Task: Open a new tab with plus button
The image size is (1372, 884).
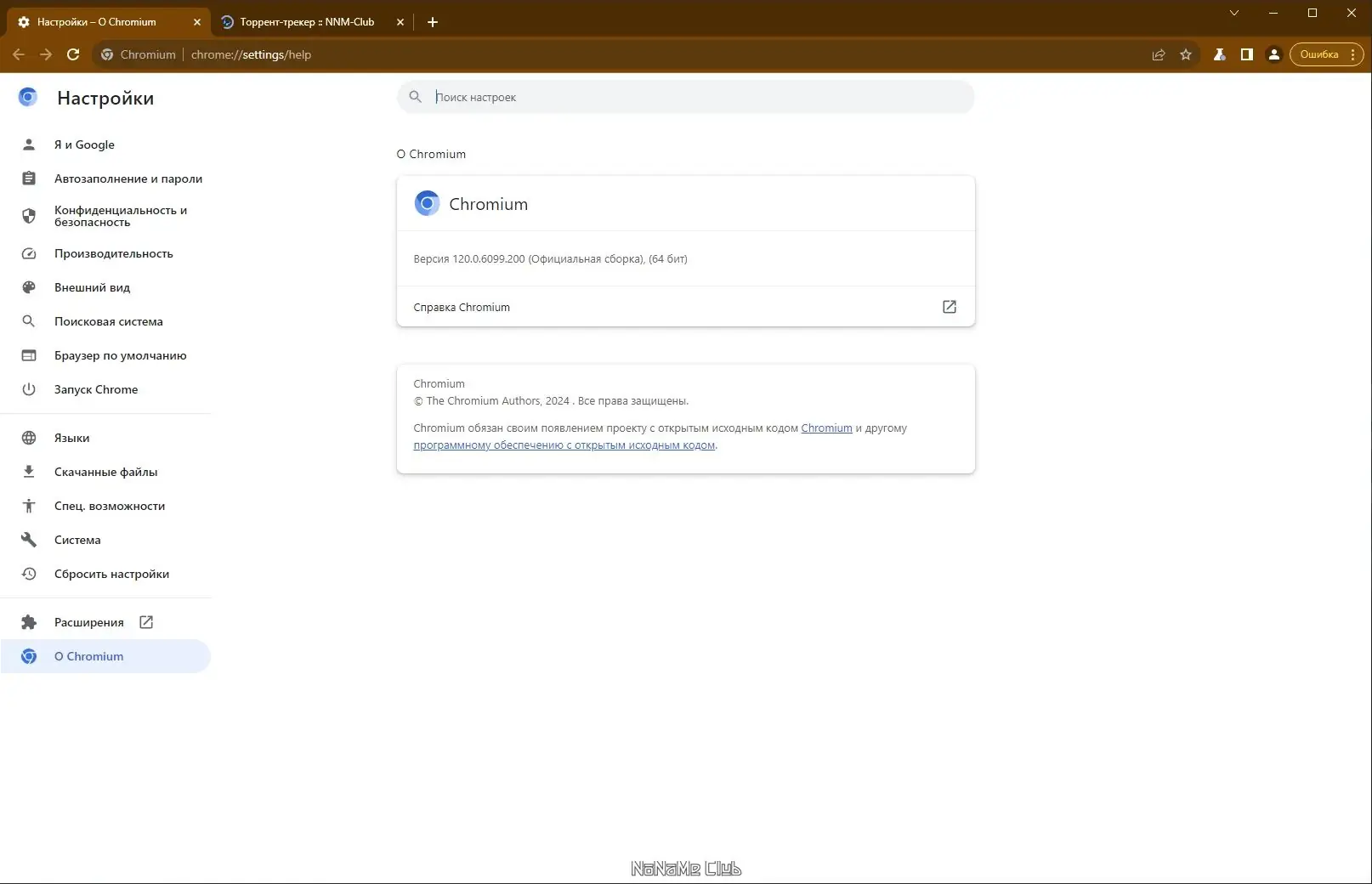Action: click(433, 22)
